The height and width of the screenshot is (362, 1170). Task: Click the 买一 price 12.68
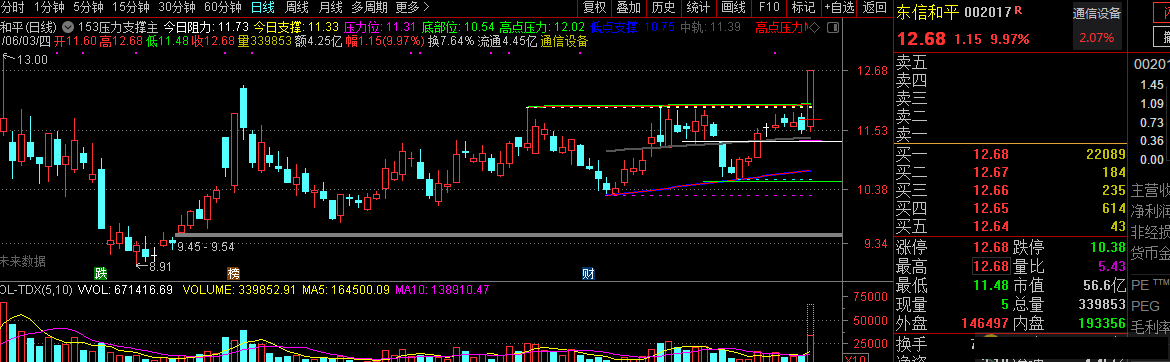click(x=990, y=155)
